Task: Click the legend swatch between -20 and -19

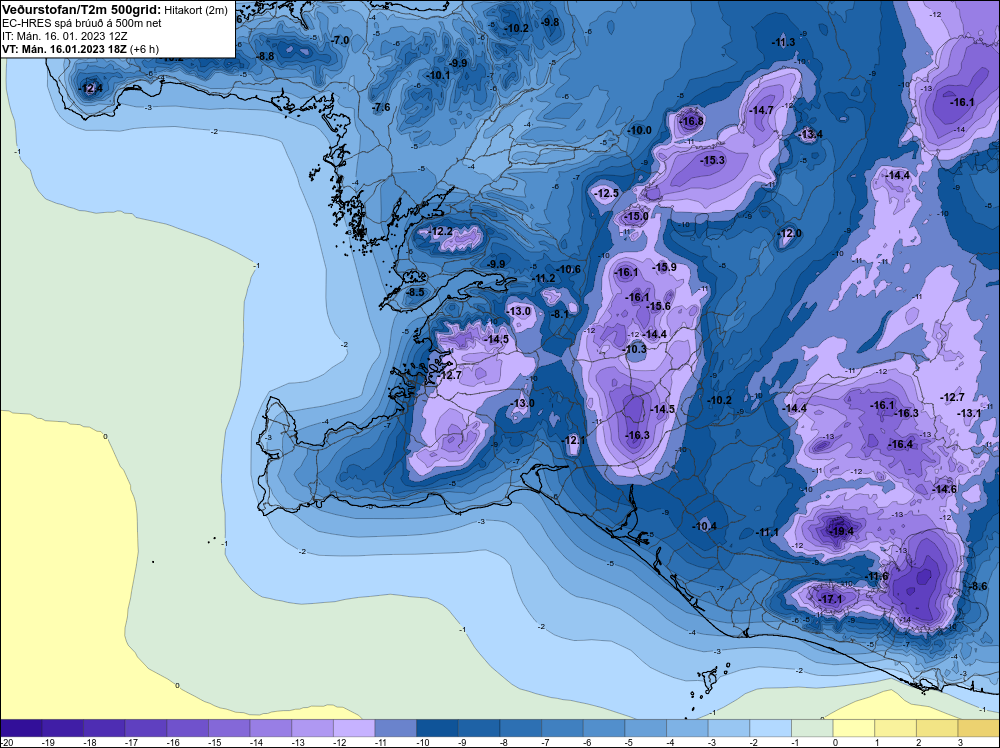Action: (21, 728)
